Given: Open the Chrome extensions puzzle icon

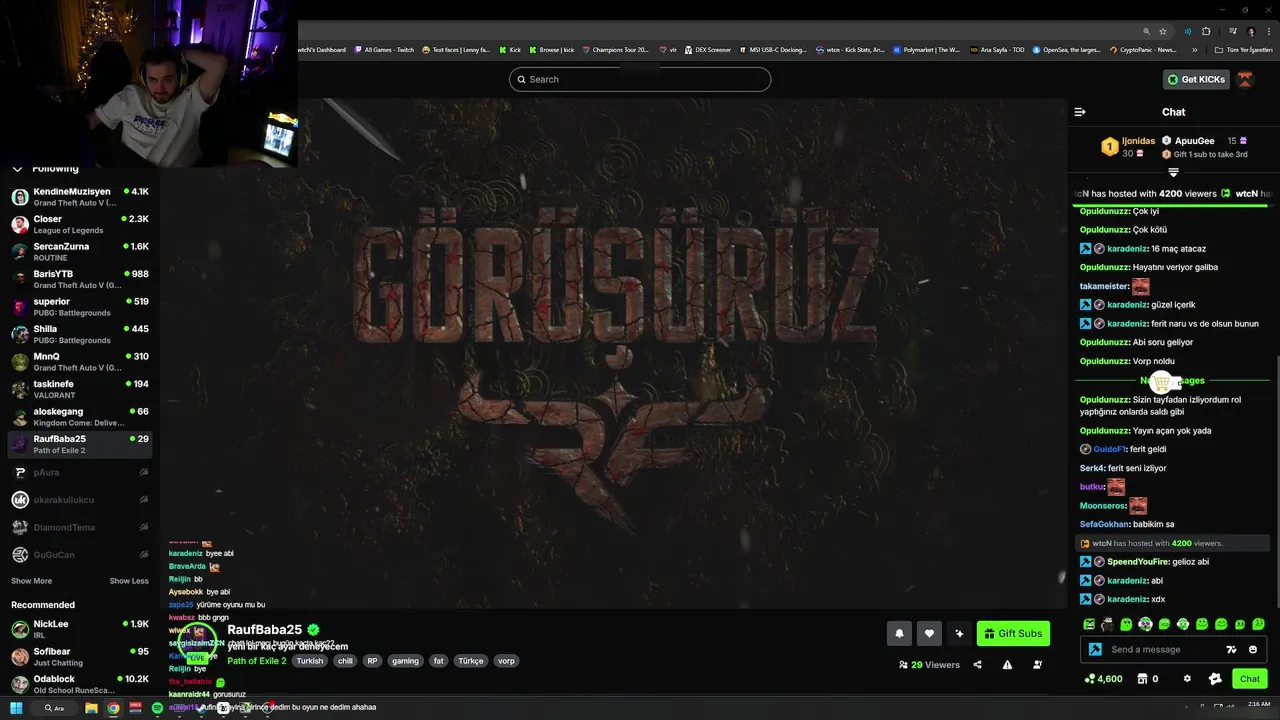Looking at the screenshot, I should 1206,31.
